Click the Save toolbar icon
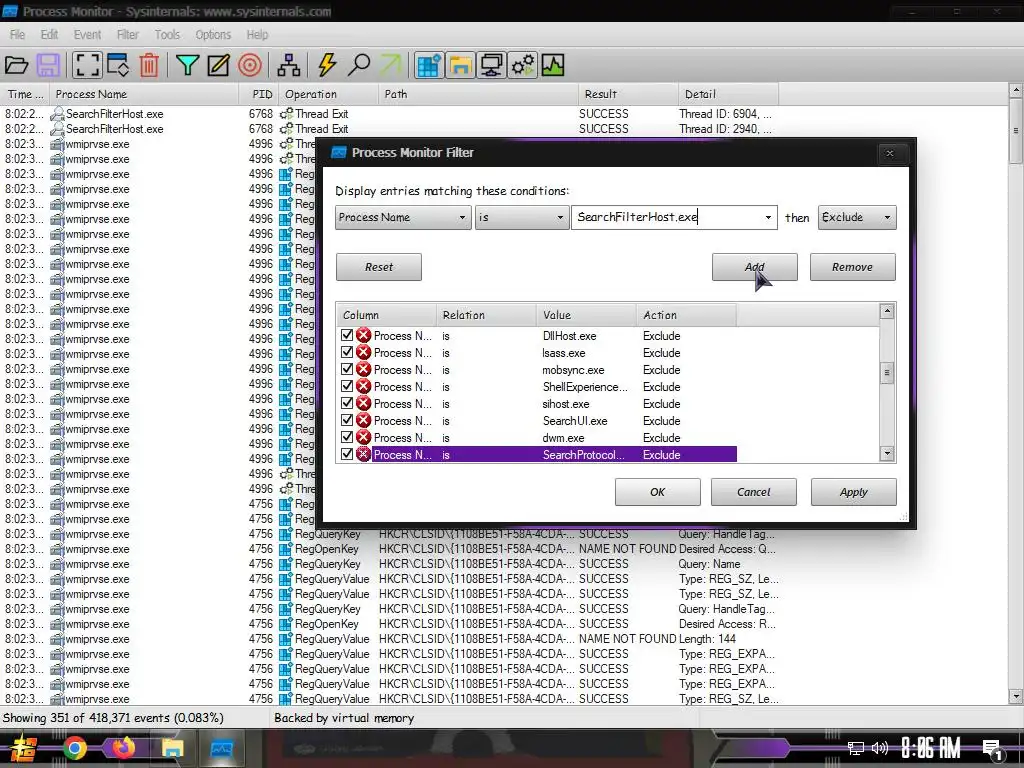1024x768 pixels. coord(48,65)
